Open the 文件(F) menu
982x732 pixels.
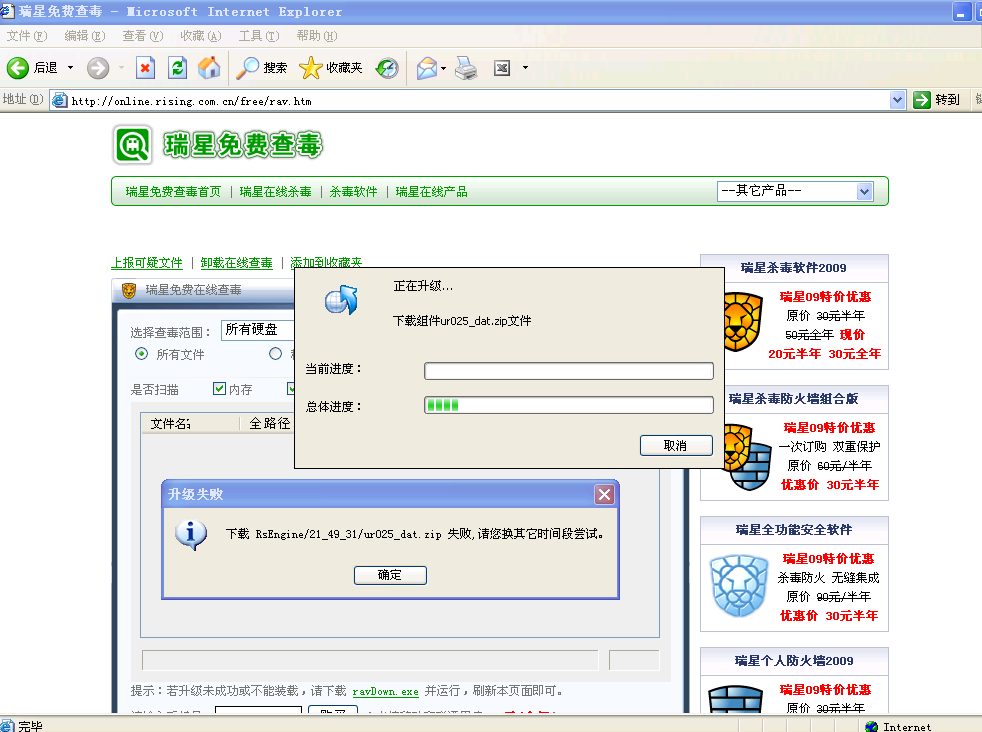(x=27, y=36)
